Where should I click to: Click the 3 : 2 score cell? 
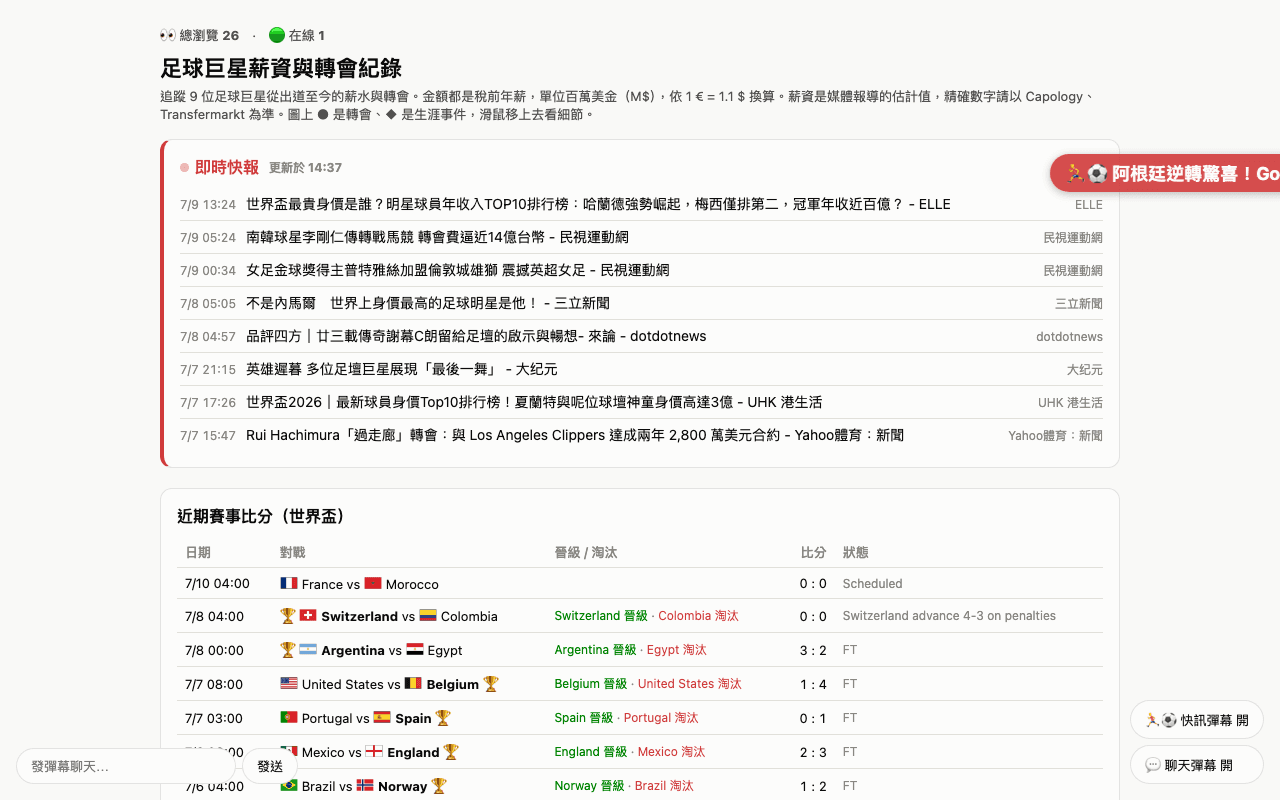point(813,650)
